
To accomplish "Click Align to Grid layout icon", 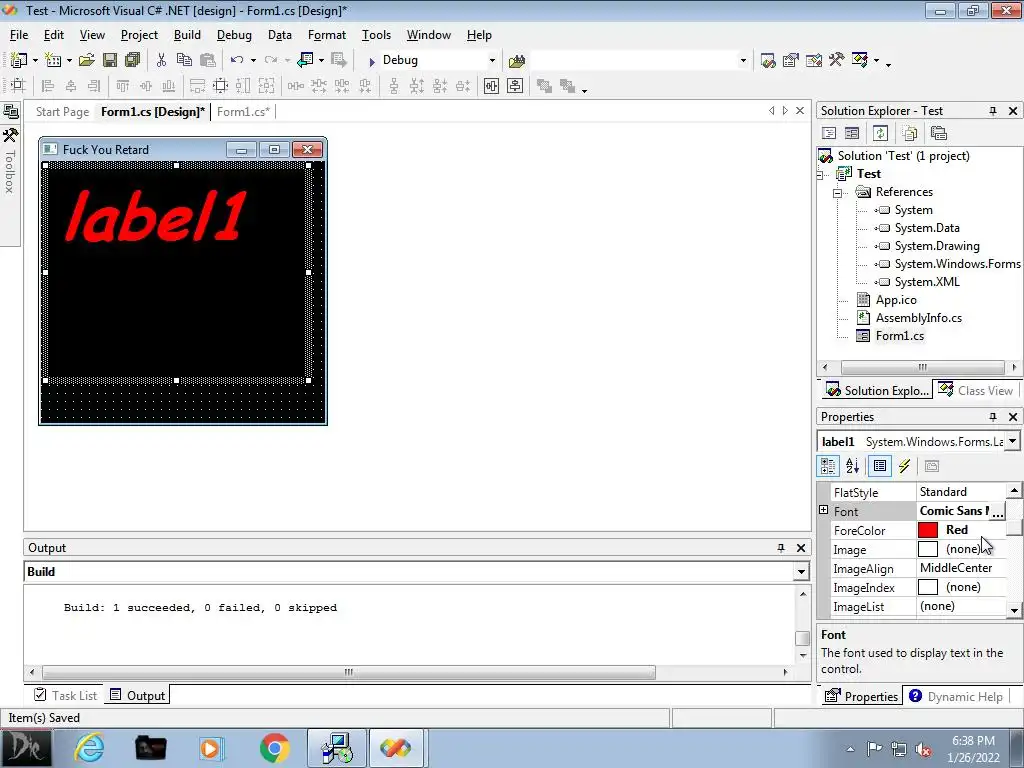I will coord(18,86).
